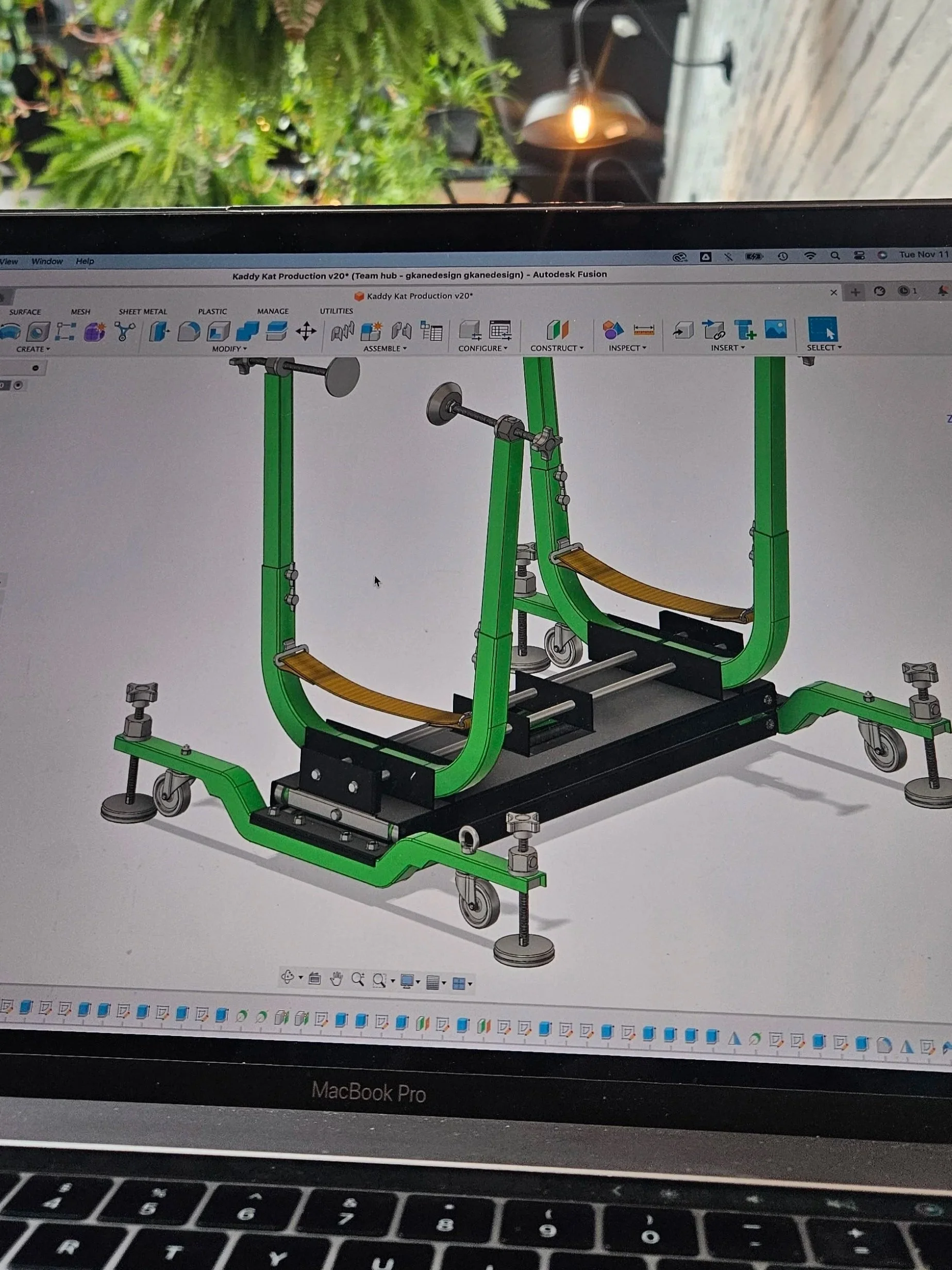This screenshot has height=1270, width=952.
Task: Open the Window menu in menu bar
Action: coord(47,261)
